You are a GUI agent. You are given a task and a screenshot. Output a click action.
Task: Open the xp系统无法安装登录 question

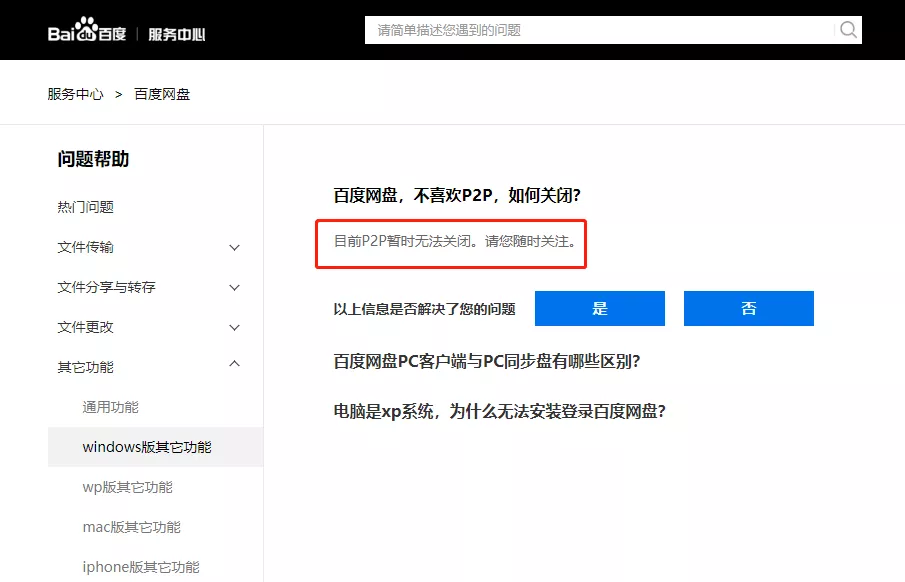pyautogui.click(x=499, y=410)
